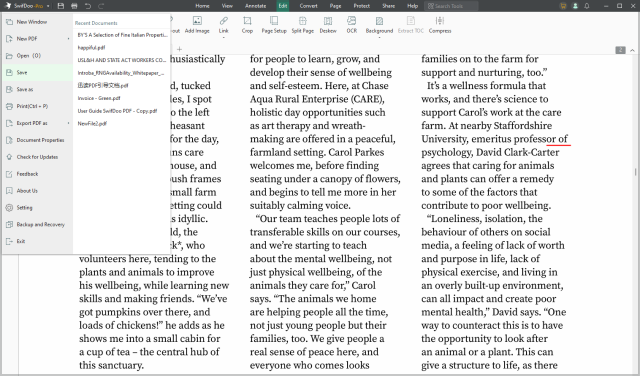The image size is (640, 376).
Task: Click the print icon in title bar
Action: [74, 6]
